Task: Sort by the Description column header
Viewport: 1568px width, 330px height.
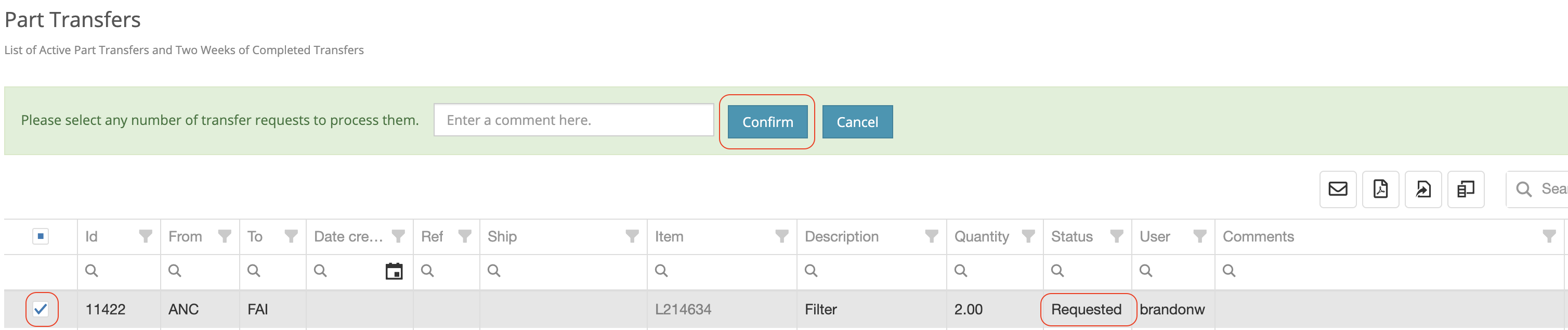Action: 841,237
